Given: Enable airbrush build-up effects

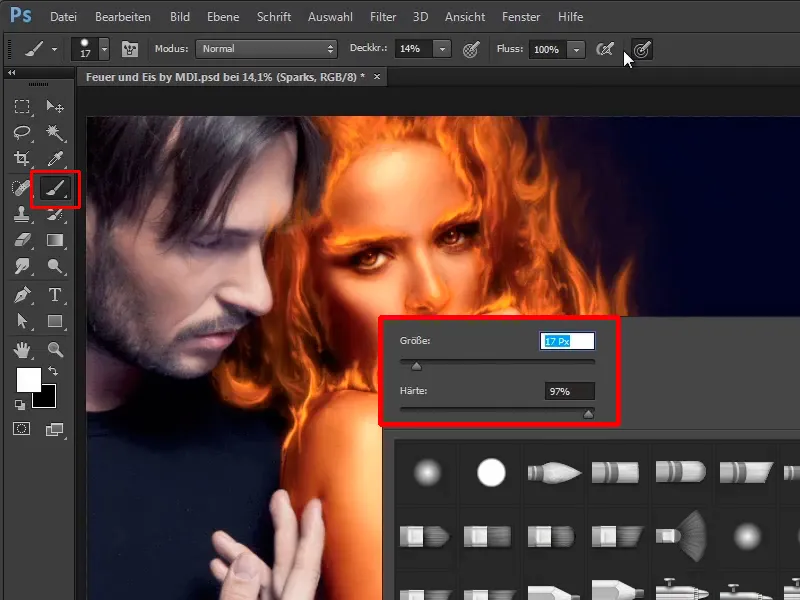Looking at the screenshot, I should click(605, 49).
